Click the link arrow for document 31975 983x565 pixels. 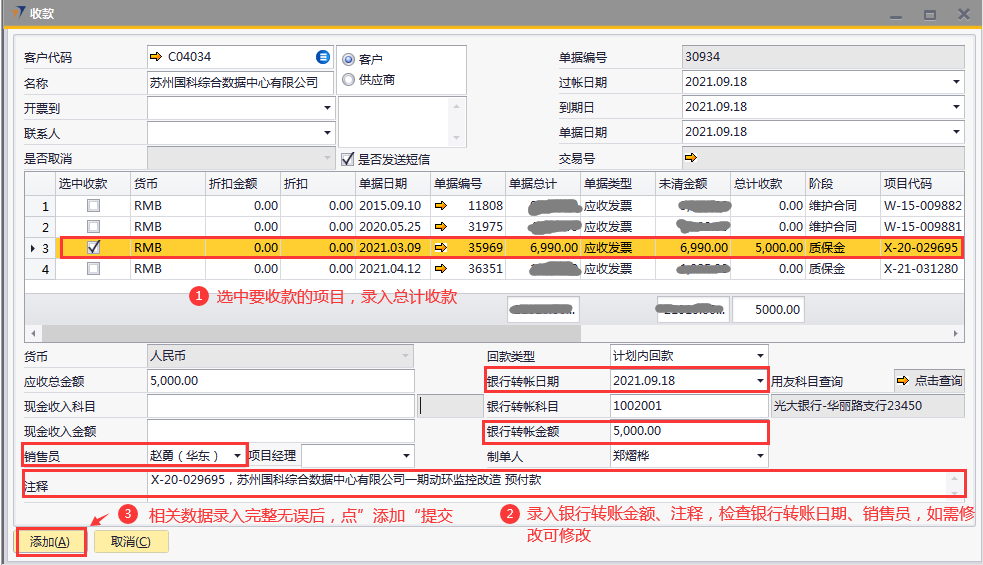click(x=441, y=227)
